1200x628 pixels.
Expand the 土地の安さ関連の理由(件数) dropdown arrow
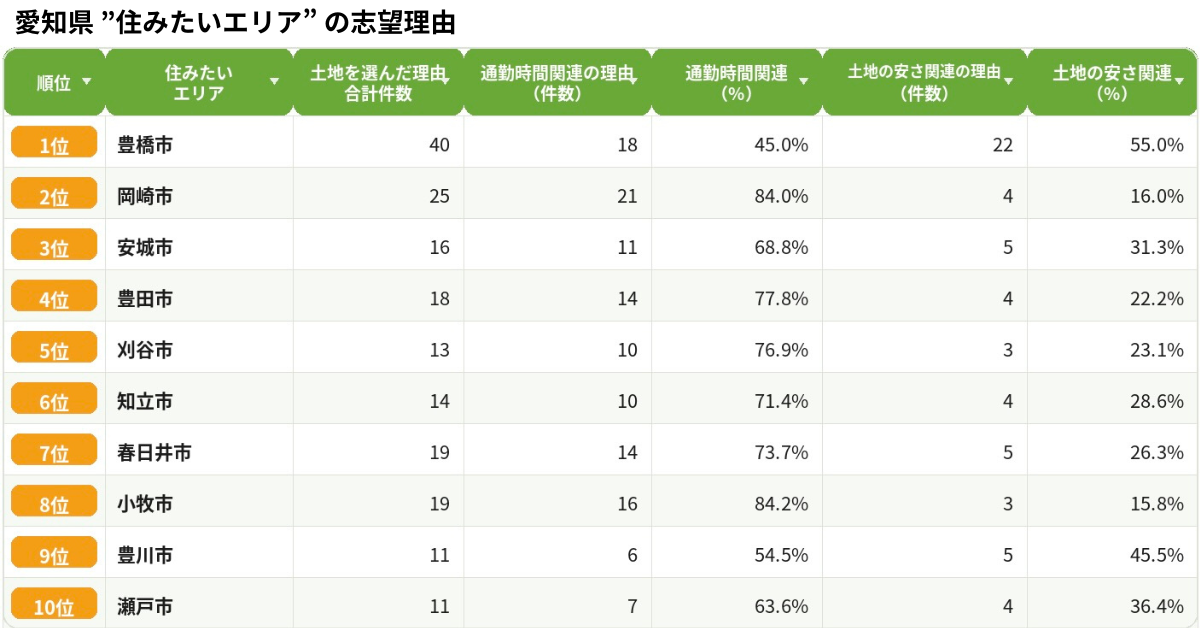(1009, 82)
